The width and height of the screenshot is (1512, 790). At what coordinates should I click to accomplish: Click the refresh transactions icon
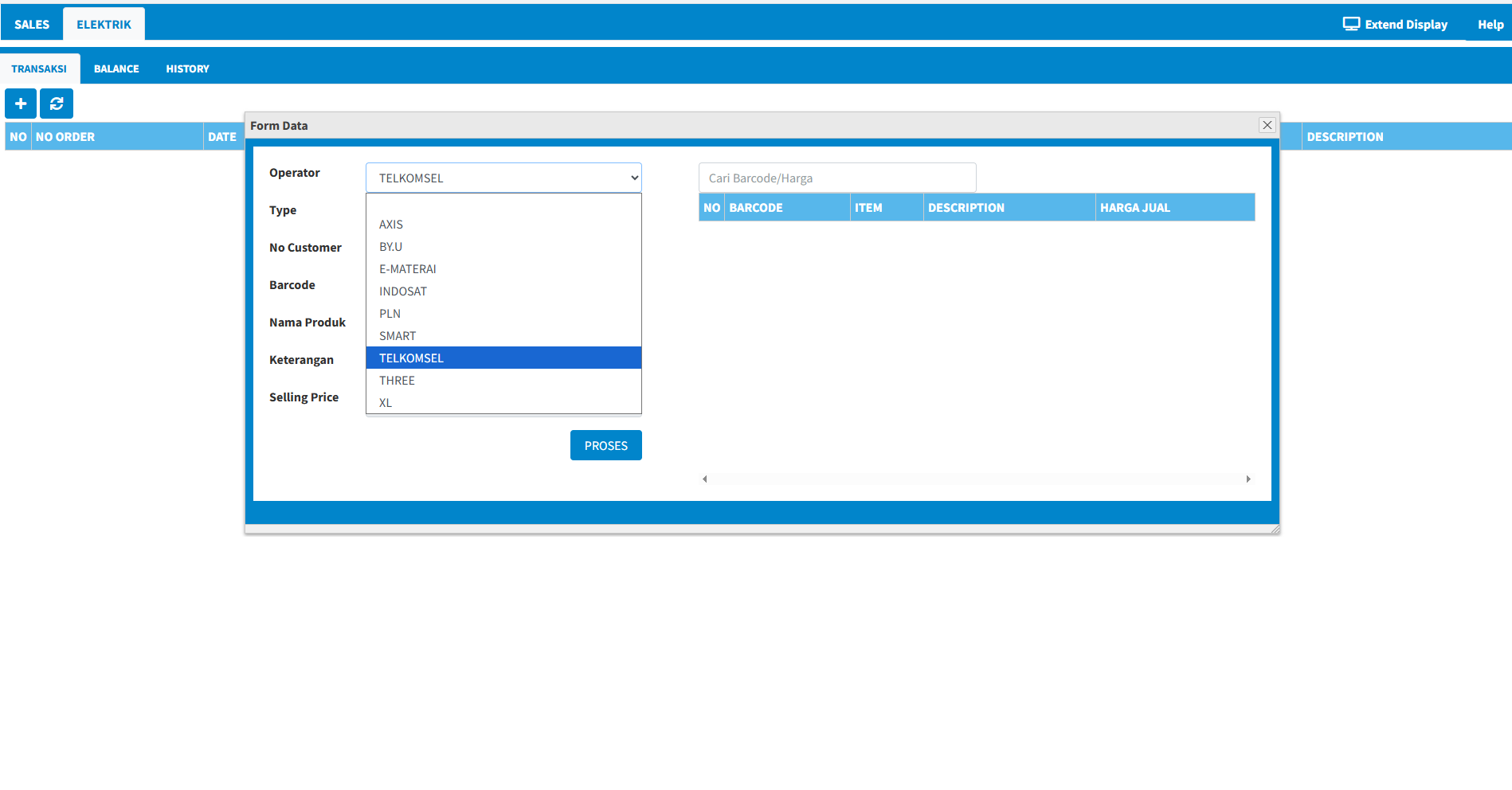click(57, 104)
